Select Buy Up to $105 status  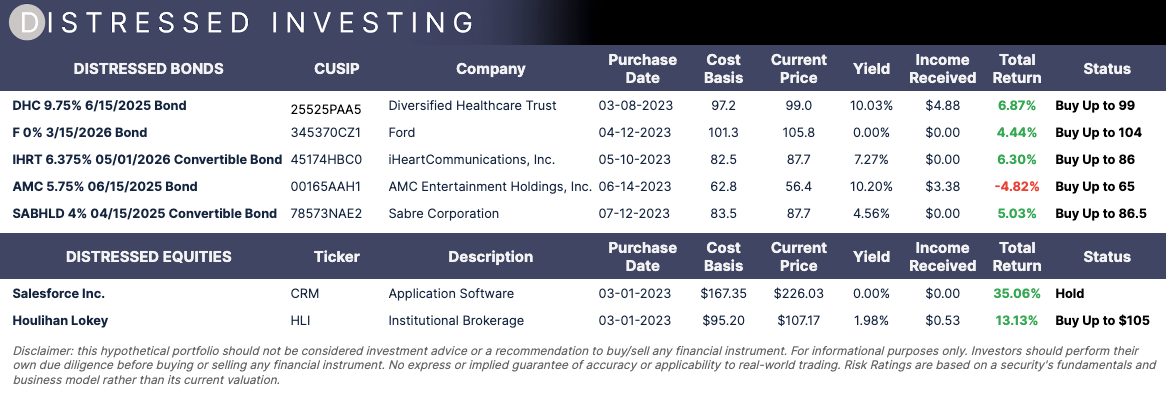[1102, 320]
